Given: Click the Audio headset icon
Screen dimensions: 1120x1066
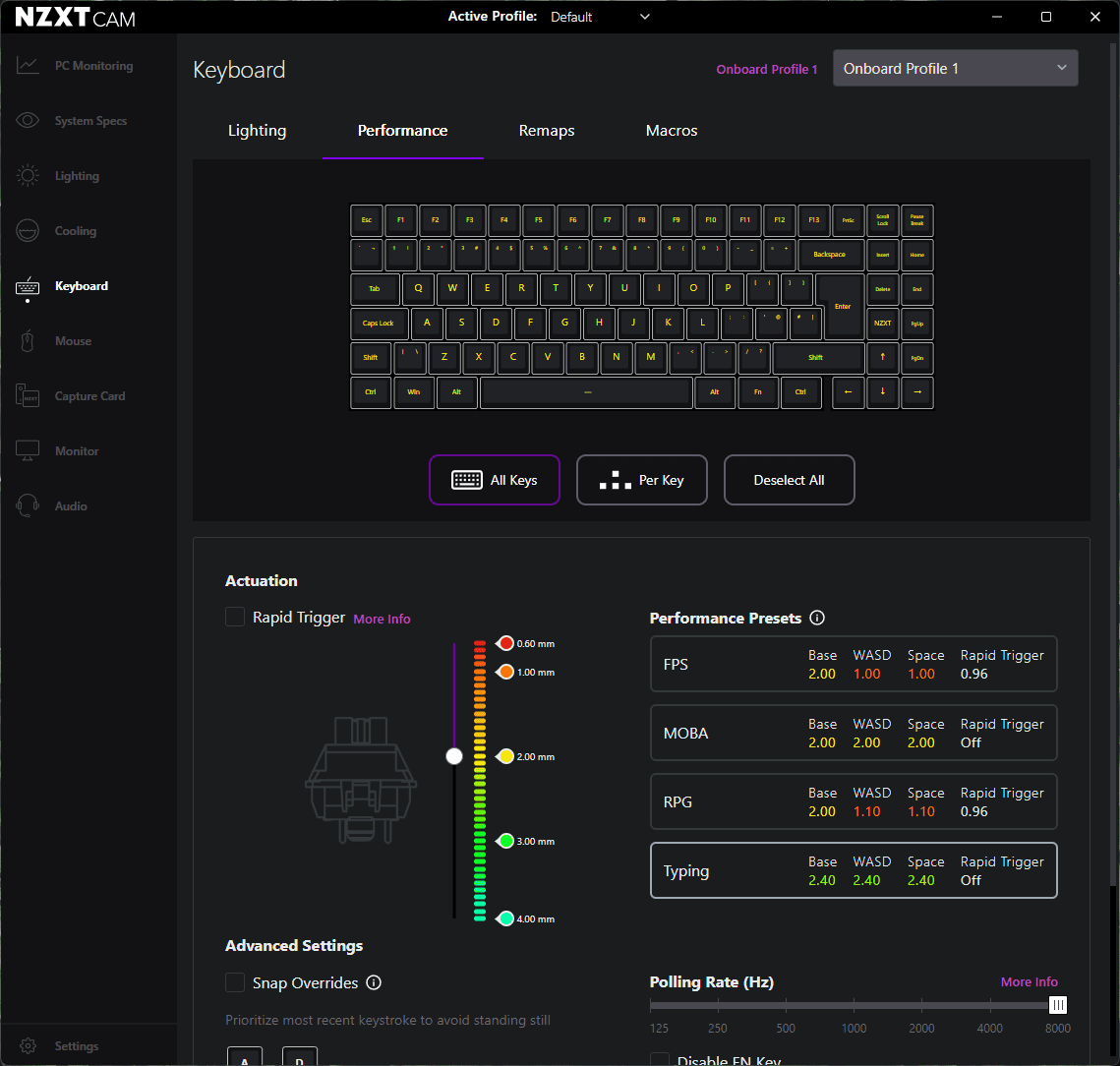Looking at the screenshot, I should (x=28, y=505).
